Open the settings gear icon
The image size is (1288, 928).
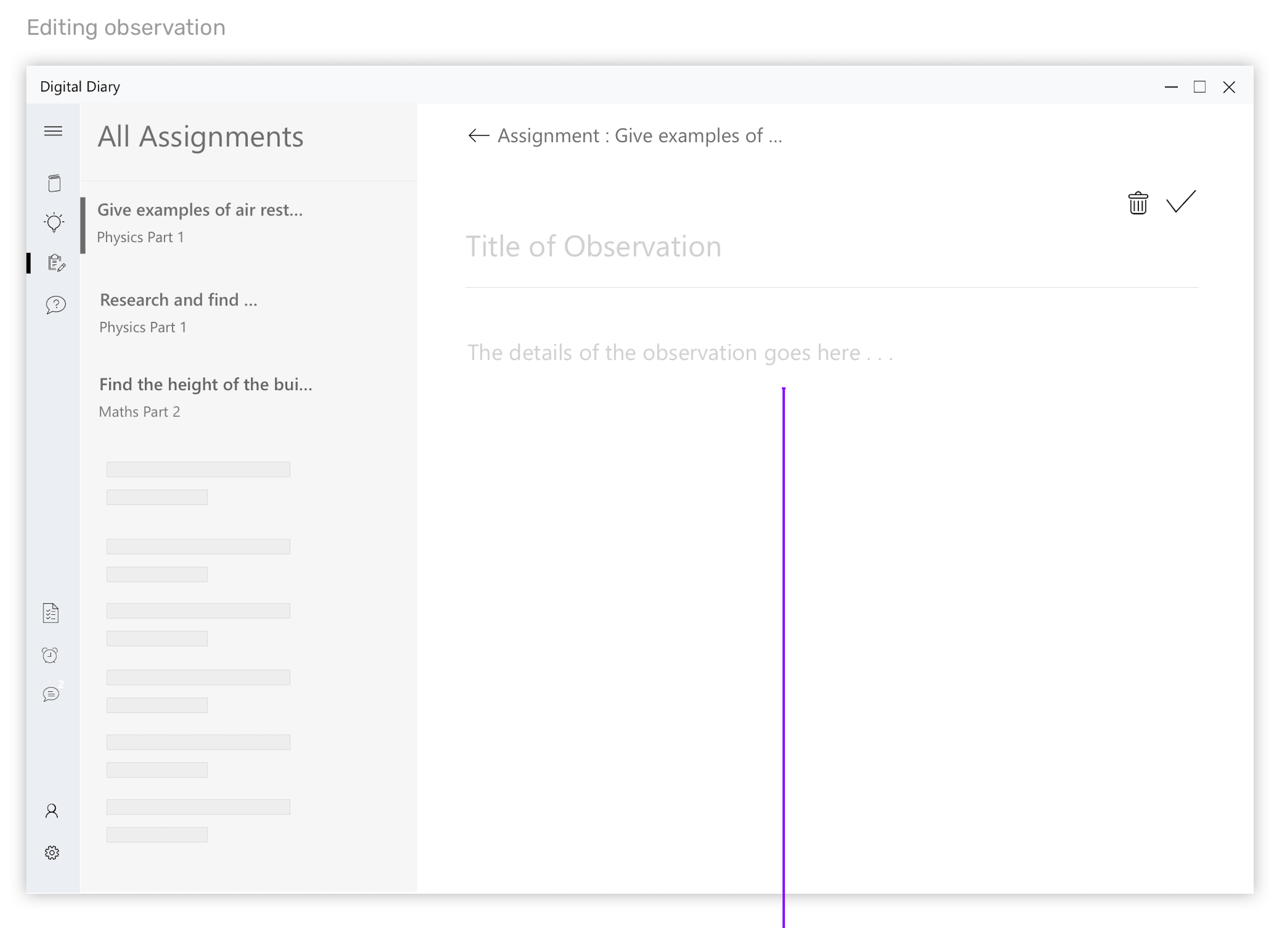(x=52, y=852)
